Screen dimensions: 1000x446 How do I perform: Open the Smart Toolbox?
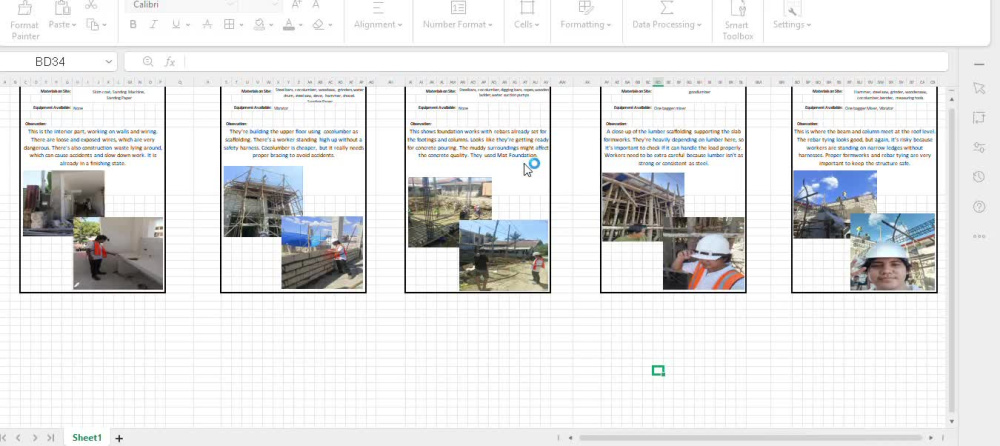click(738, 21)
